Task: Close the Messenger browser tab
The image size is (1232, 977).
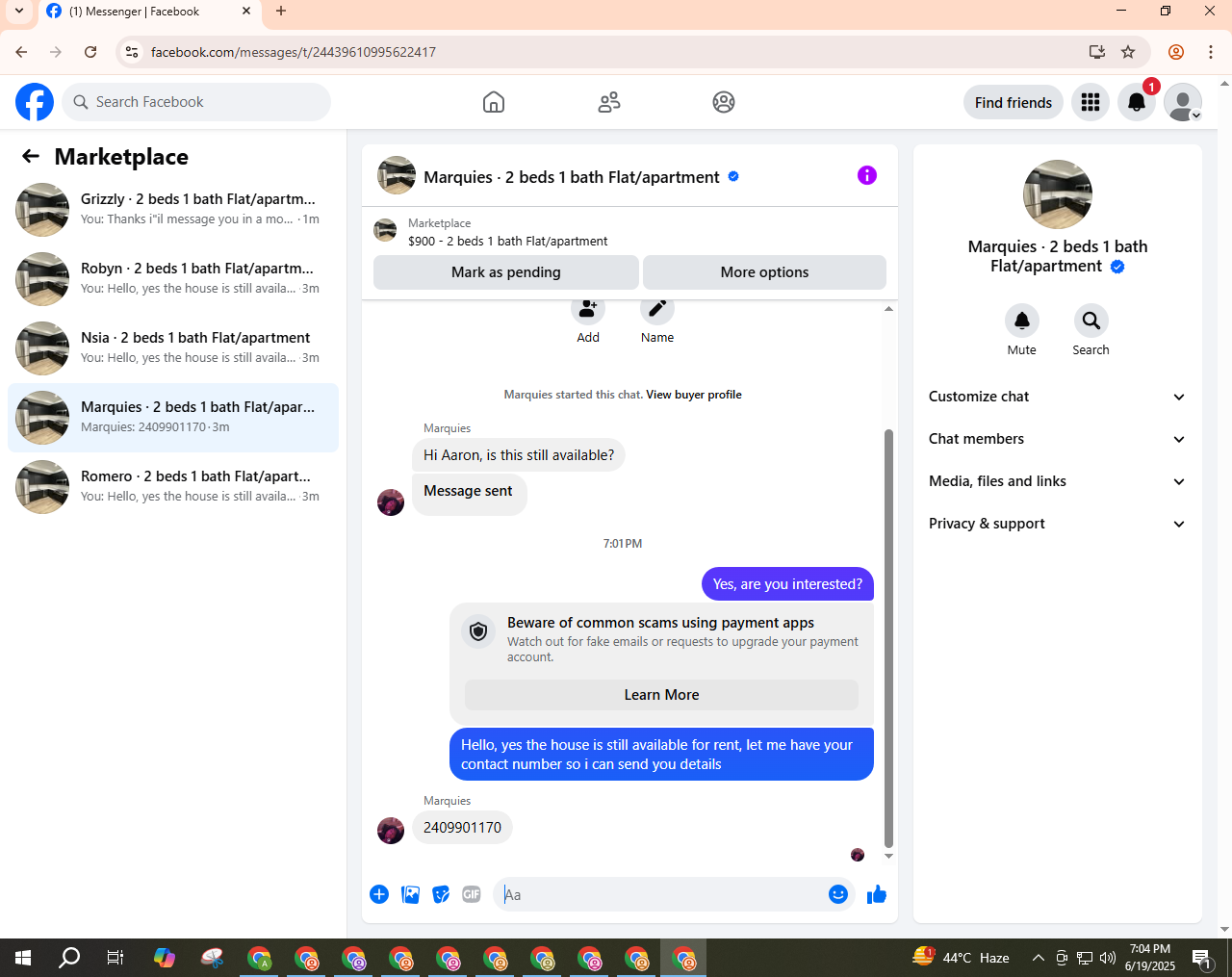Action: coord(246,12)
